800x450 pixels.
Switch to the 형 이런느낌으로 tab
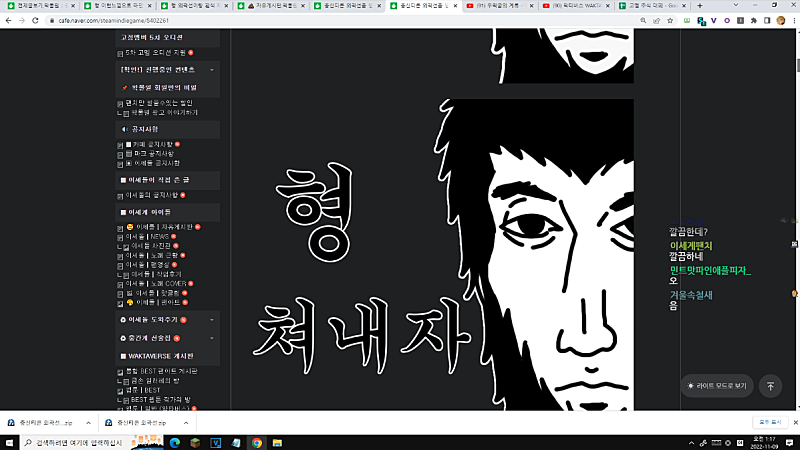click(117, 6)
